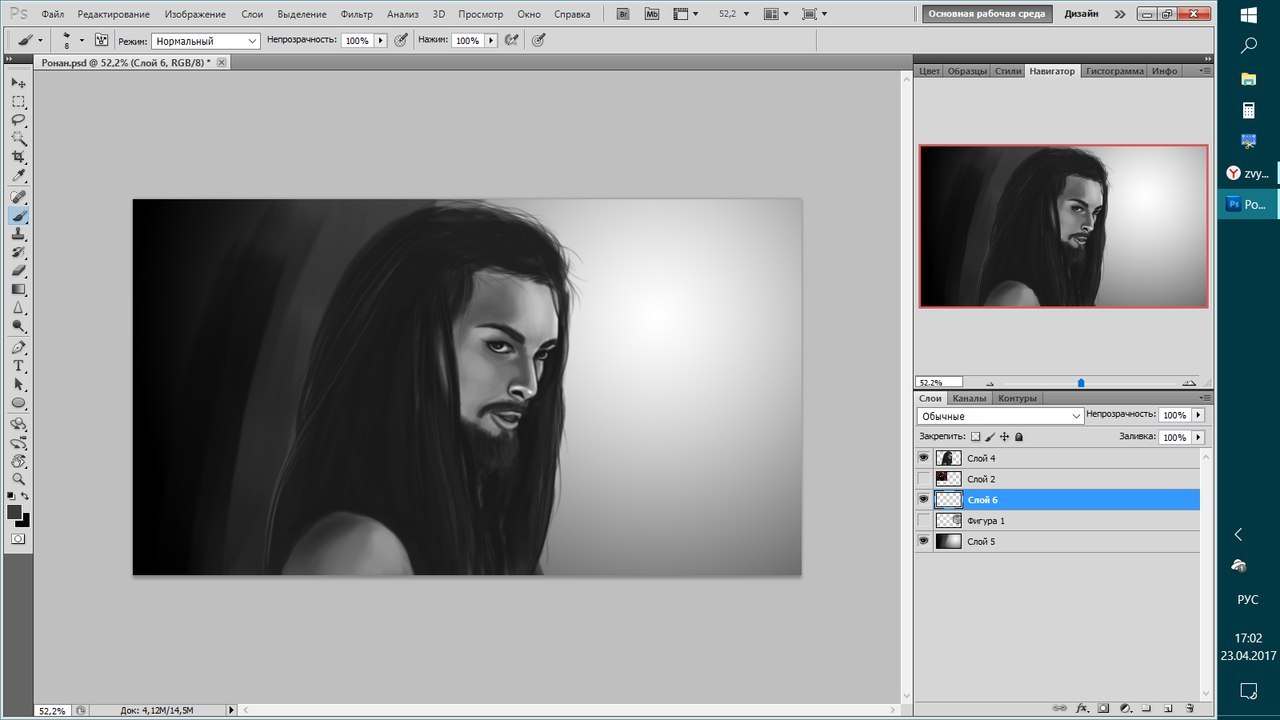
Task: Hide layer Слой 4 using its eye
Action: [923, 458]
